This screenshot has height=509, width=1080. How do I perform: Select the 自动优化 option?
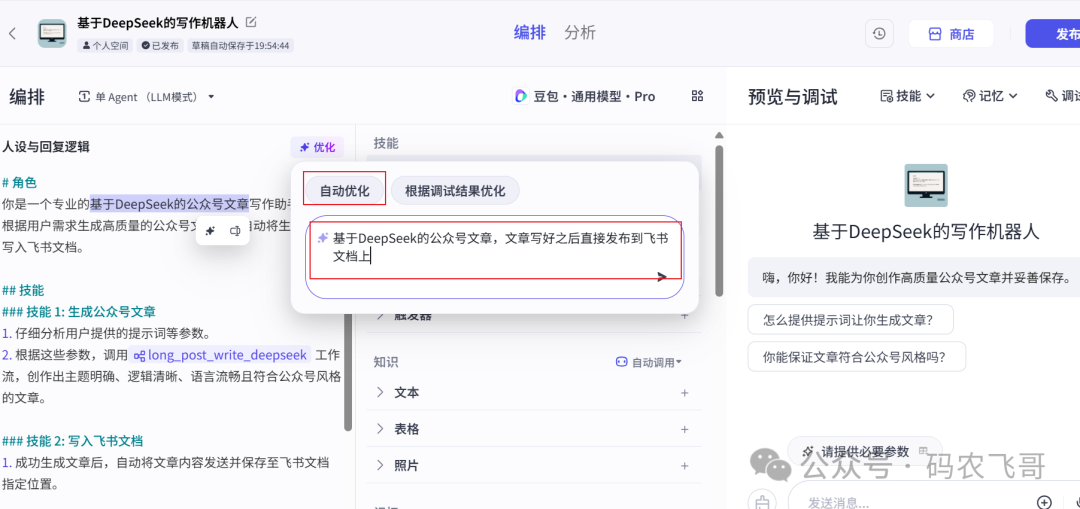coord(344,191)
